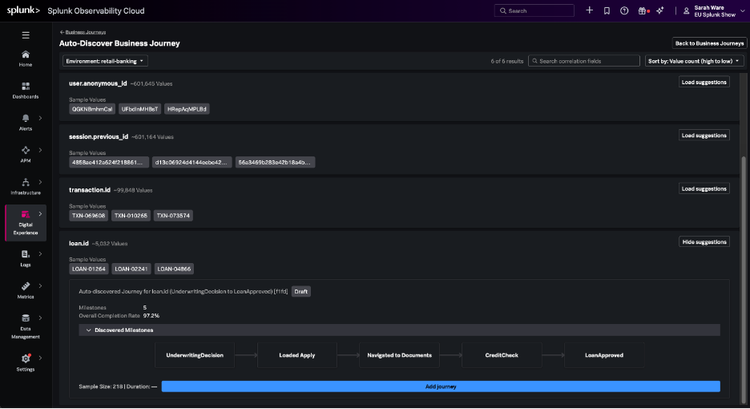Screen dimensions: 750x409
Task: Open Metrics section icon
Action: 25,286
